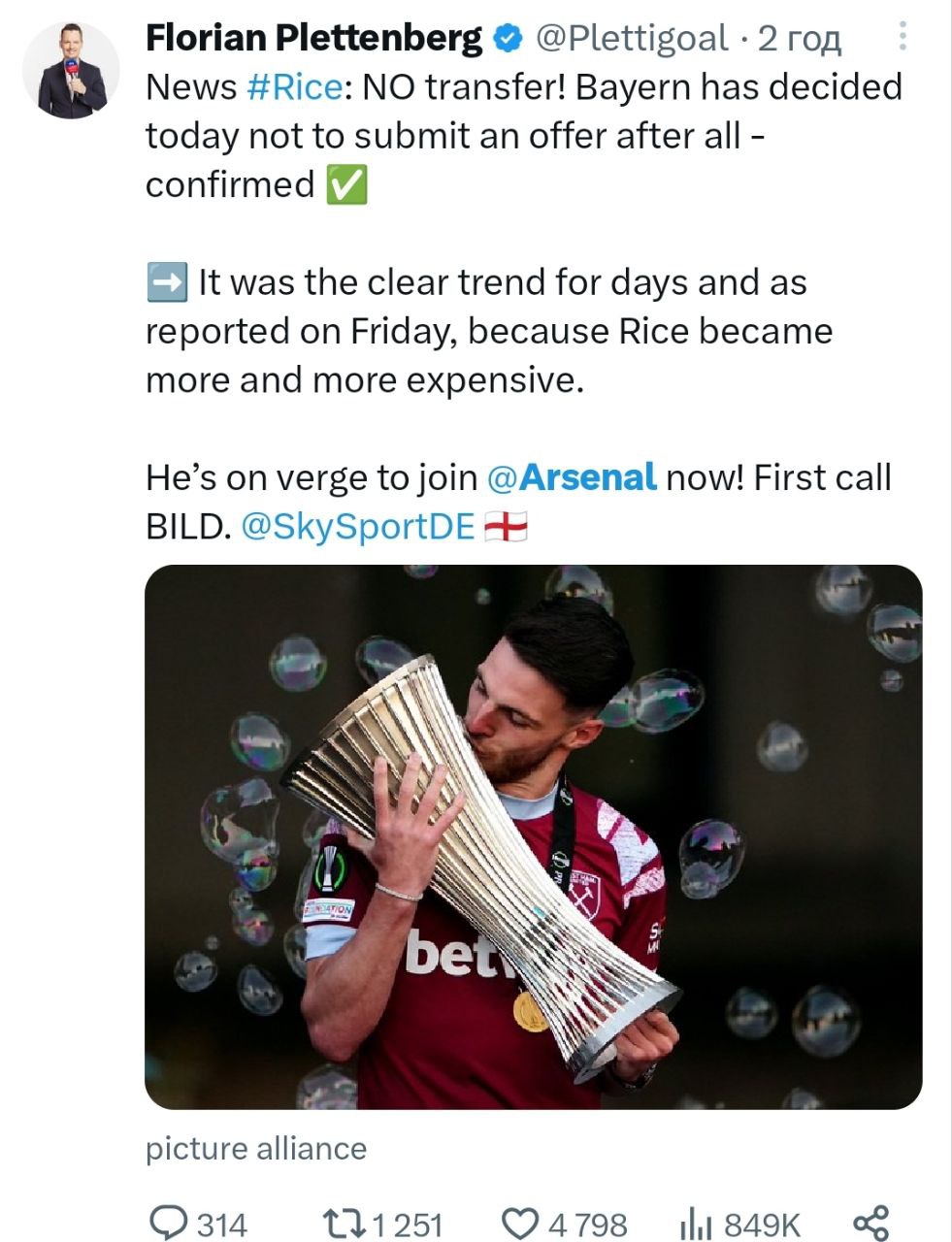Like the tweet with heart icon
This screenshot has width=952, height=1242.
(520, 1223)
